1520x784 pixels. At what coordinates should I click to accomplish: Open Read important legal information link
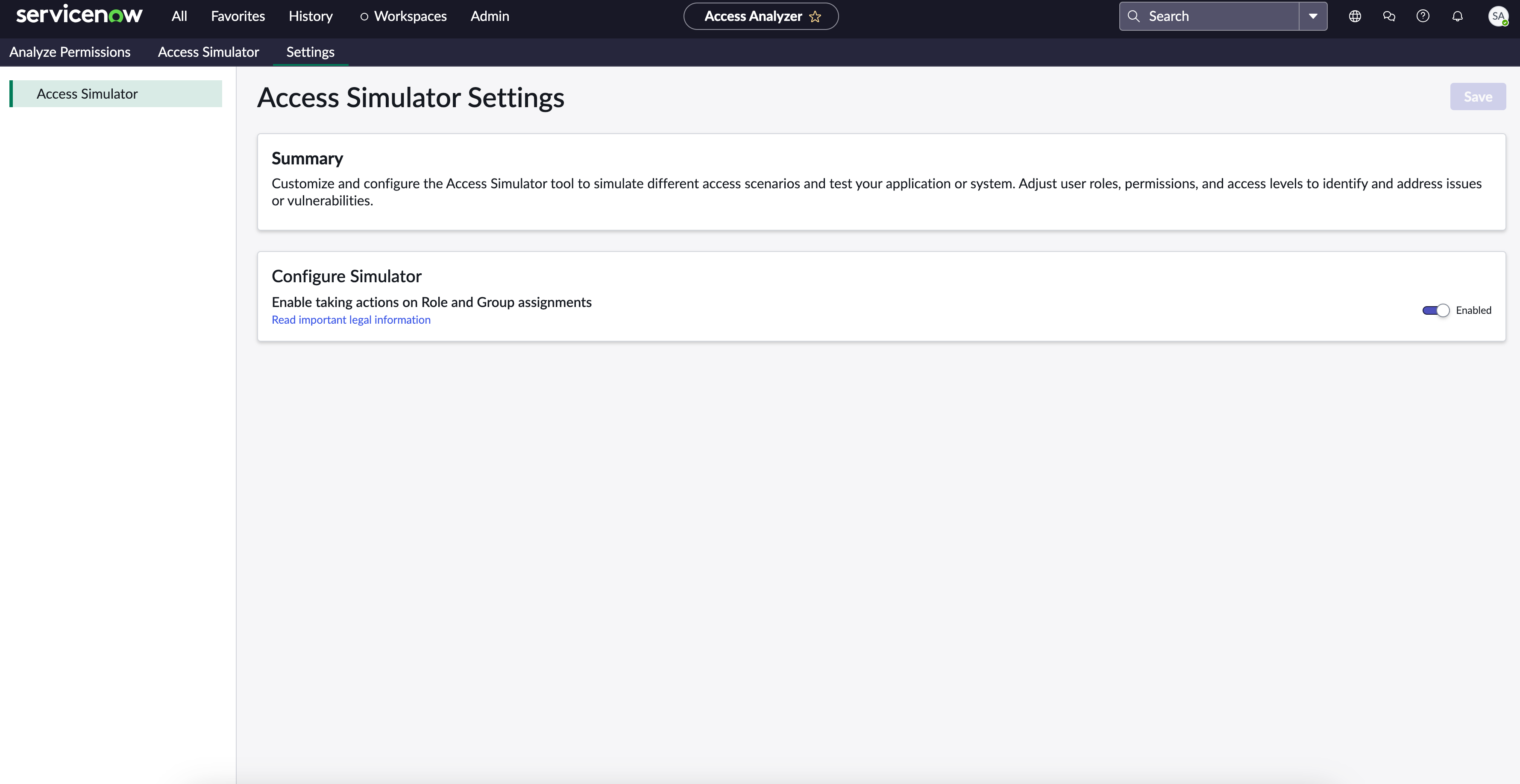click(x=351, y=320)
